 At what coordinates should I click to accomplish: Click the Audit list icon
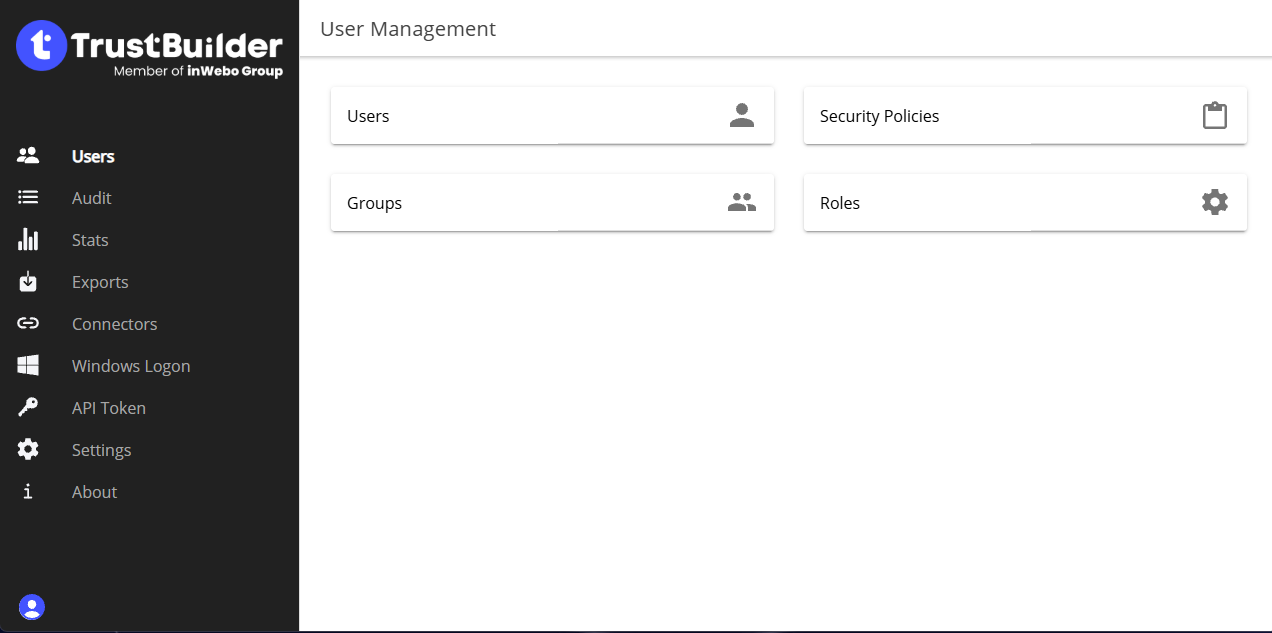(28, 198)
